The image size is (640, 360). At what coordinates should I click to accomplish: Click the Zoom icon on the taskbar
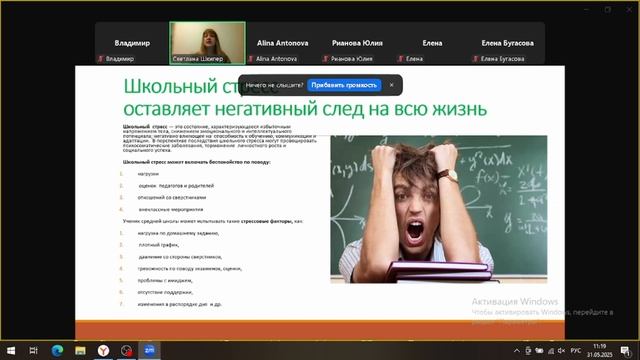click(149, 351)
